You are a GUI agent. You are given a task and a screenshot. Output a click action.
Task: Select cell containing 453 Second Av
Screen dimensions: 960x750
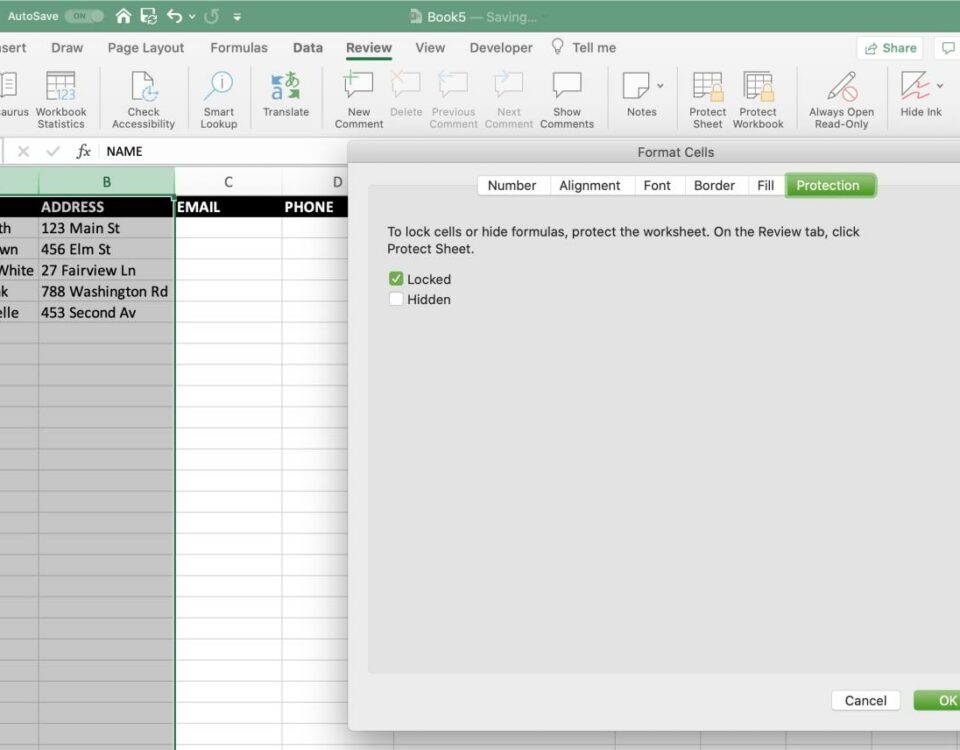pyautogui.click(x=107, y=312)
